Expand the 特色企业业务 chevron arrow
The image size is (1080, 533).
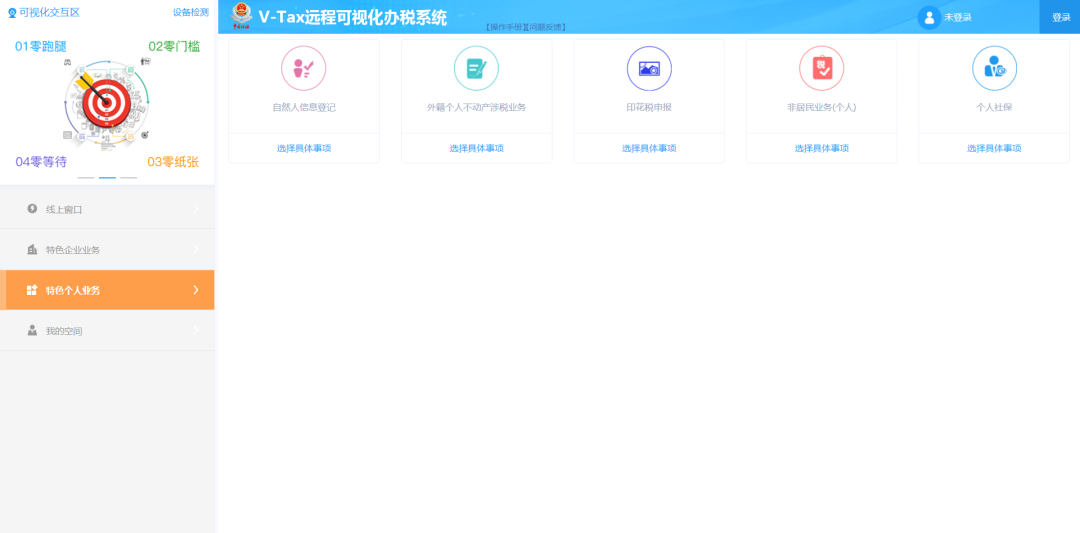coord(196,249)
